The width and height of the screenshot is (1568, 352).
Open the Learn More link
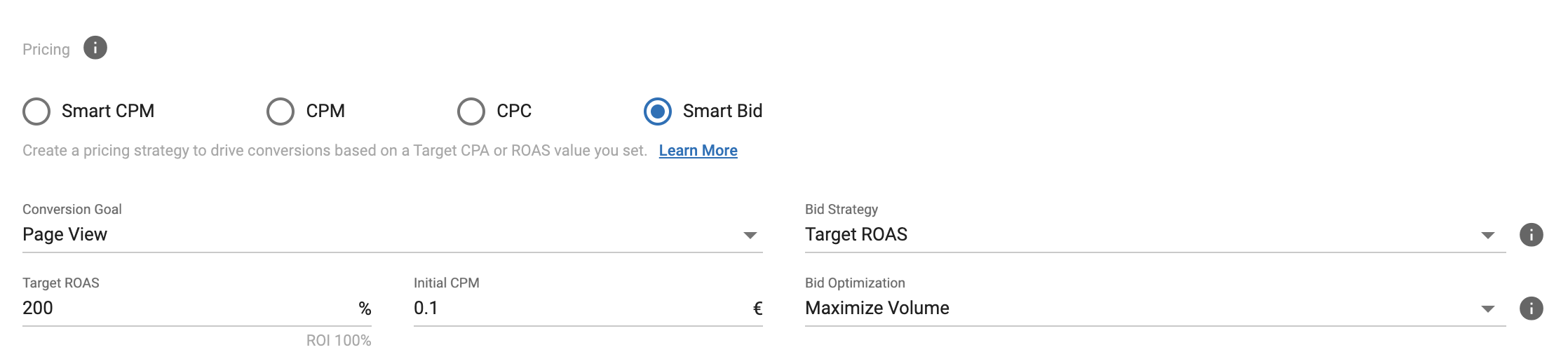698,151
